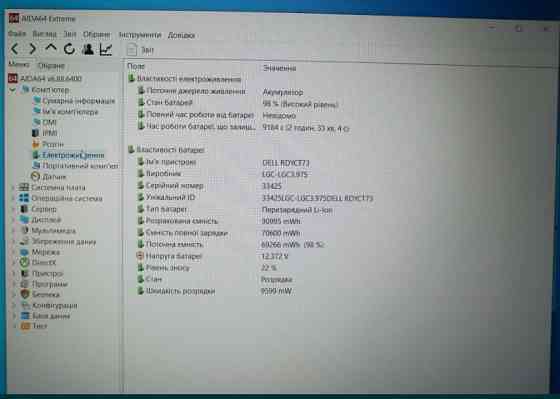This screenshot has height=399, width=560.
Task: Click the up-level arrow in the toolbar
Action: 51,48
